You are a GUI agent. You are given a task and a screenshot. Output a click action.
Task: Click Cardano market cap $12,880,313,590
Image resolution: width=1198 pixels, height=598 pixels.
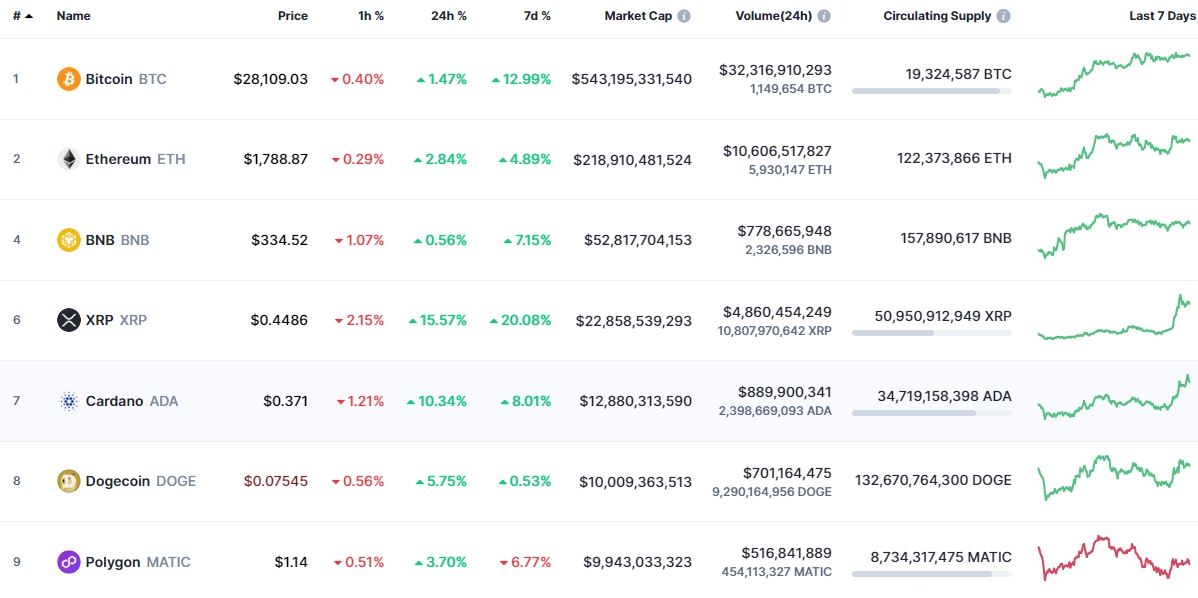click(636, 401)
